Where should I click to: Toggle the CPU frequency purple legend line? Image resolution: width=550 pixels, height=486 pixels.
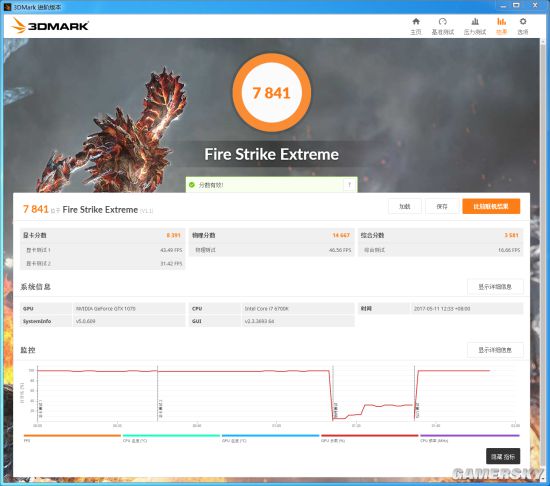click(470, 436)
